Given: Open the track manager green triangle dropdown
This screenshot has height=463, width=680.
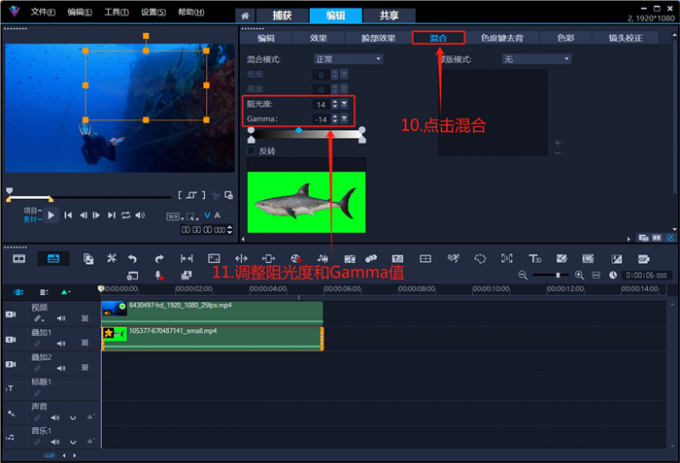Looking at the screenshot, I should (65, 292).
